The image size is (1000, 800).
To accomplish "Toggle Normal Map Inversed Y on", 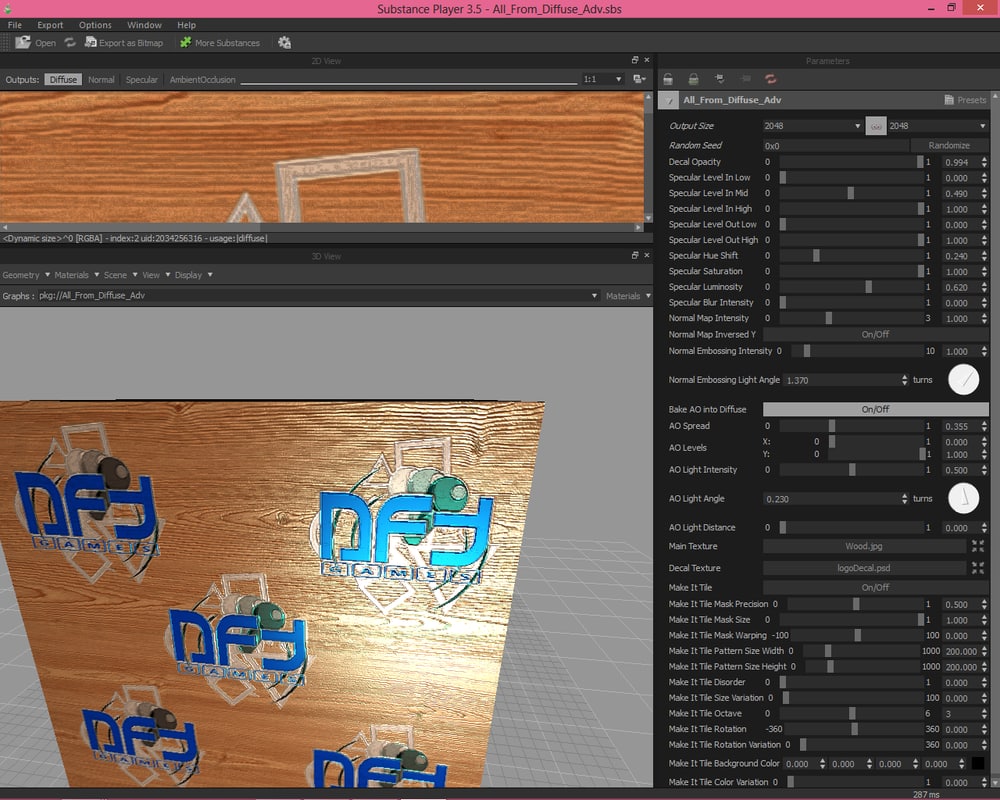I will (x=877, y=334).
